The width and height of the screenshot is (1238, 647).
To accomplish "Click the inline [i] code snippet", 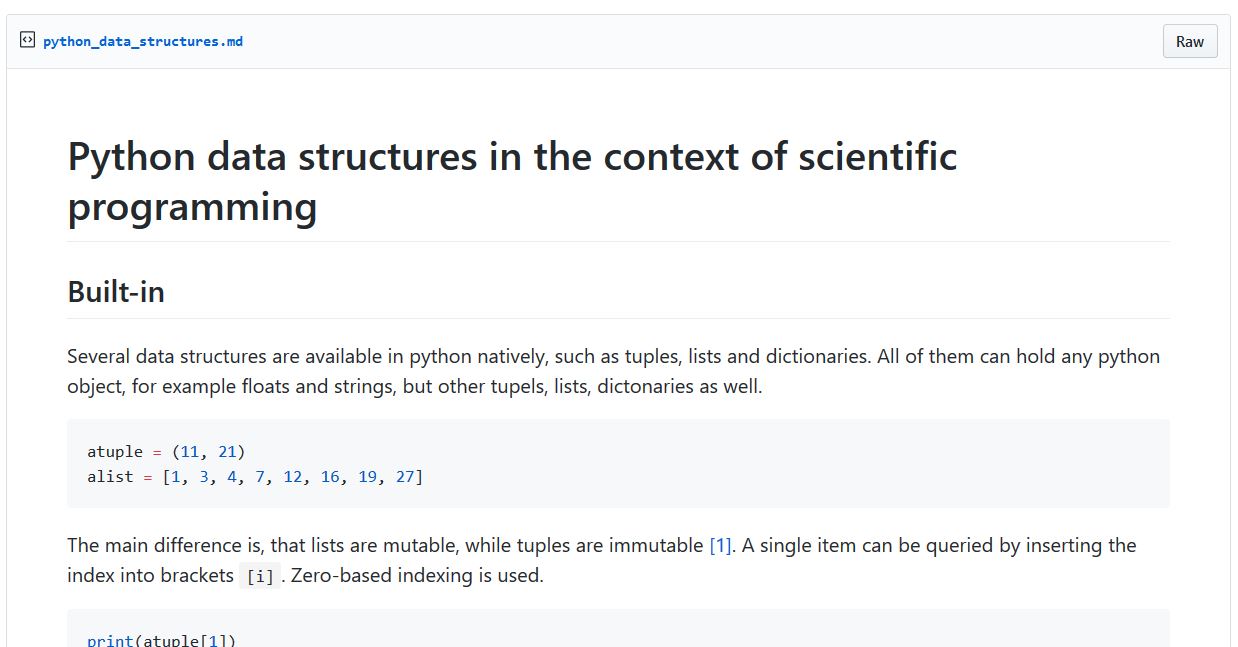I will [260, 576].
